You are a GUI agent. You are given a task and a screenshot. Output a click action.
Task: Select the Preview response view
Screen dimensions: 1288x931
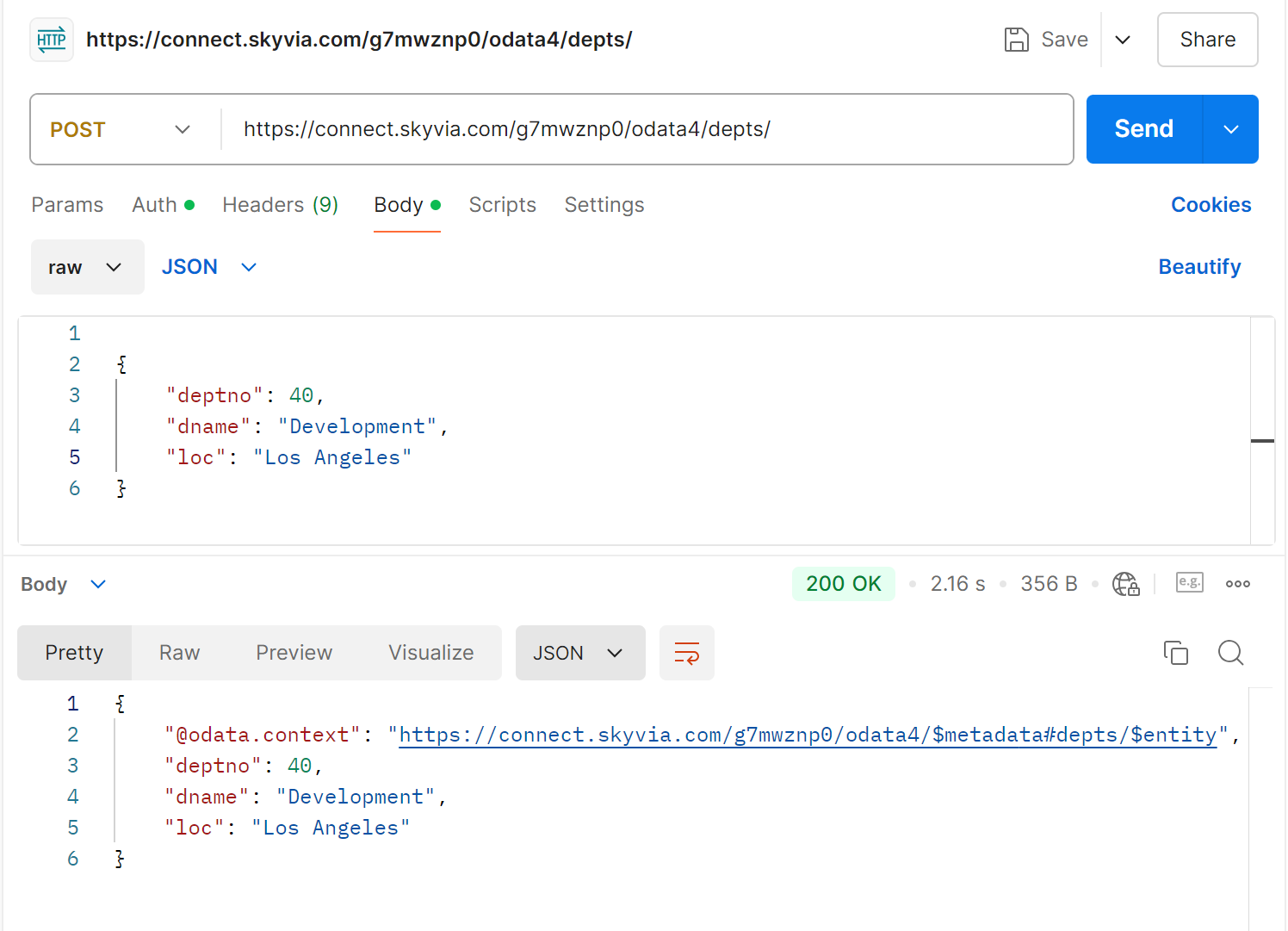[x=294, y=653]
